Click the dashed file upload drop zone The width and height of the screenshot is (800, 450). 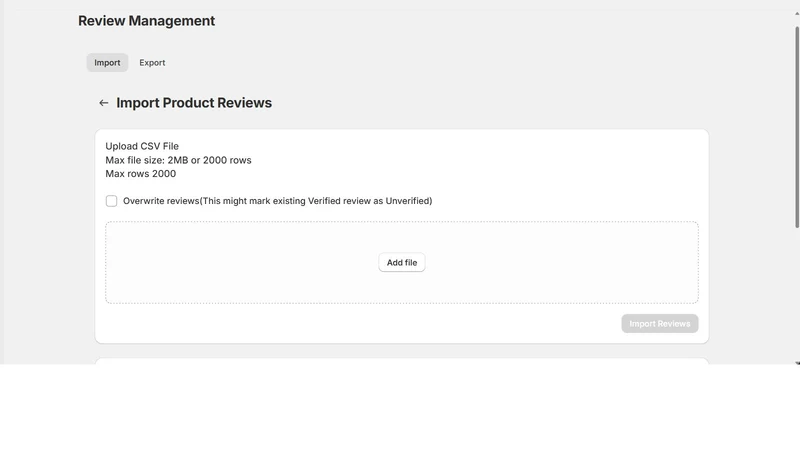[402, 263]
